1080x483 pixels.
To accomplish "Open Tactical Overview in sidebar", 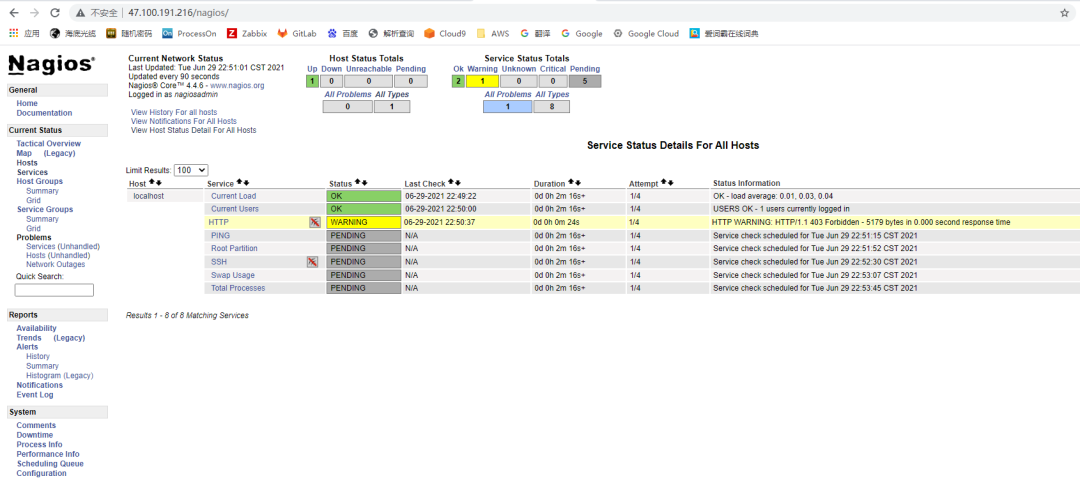I will (x=48, y=144).
